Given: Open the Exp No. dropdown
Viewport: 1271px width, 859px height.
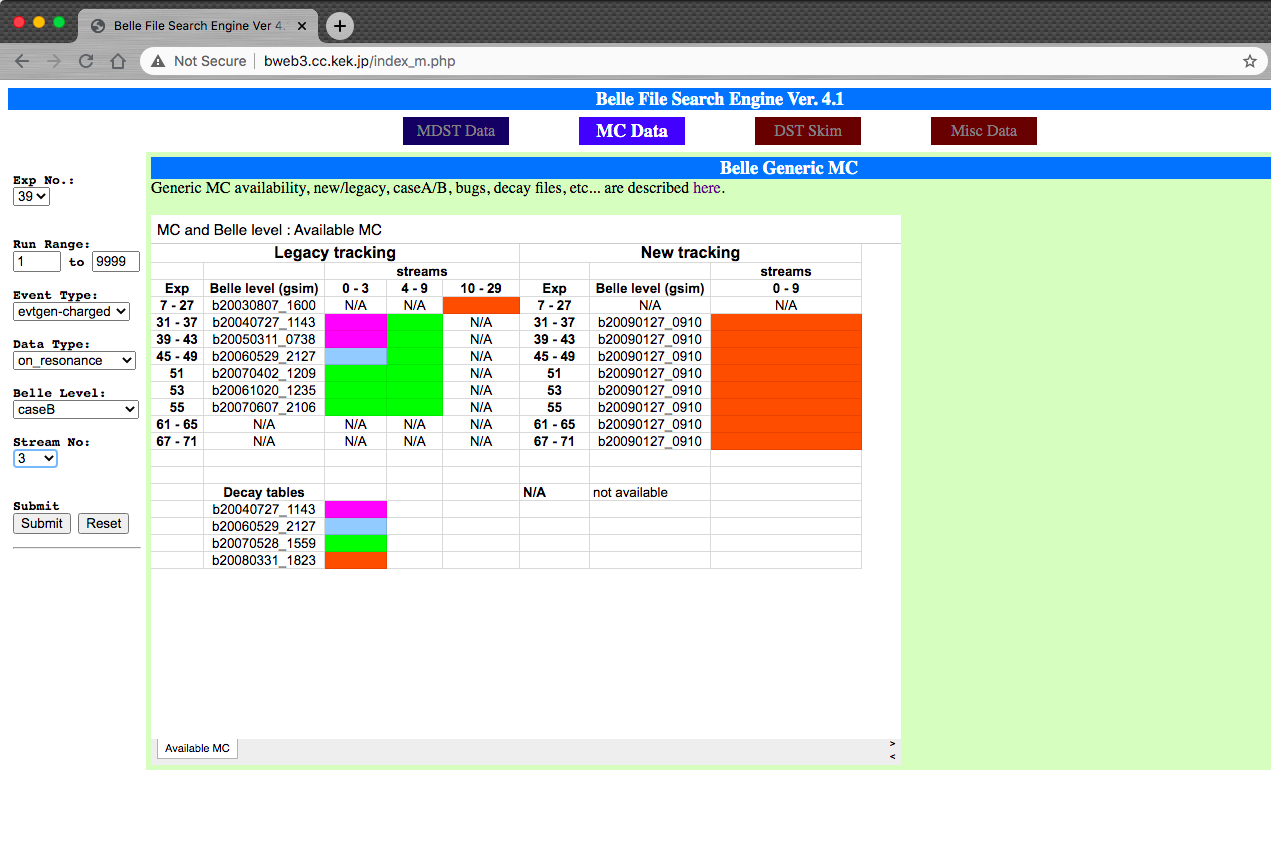Looking at the screenshot, I should tap(31, 197).
